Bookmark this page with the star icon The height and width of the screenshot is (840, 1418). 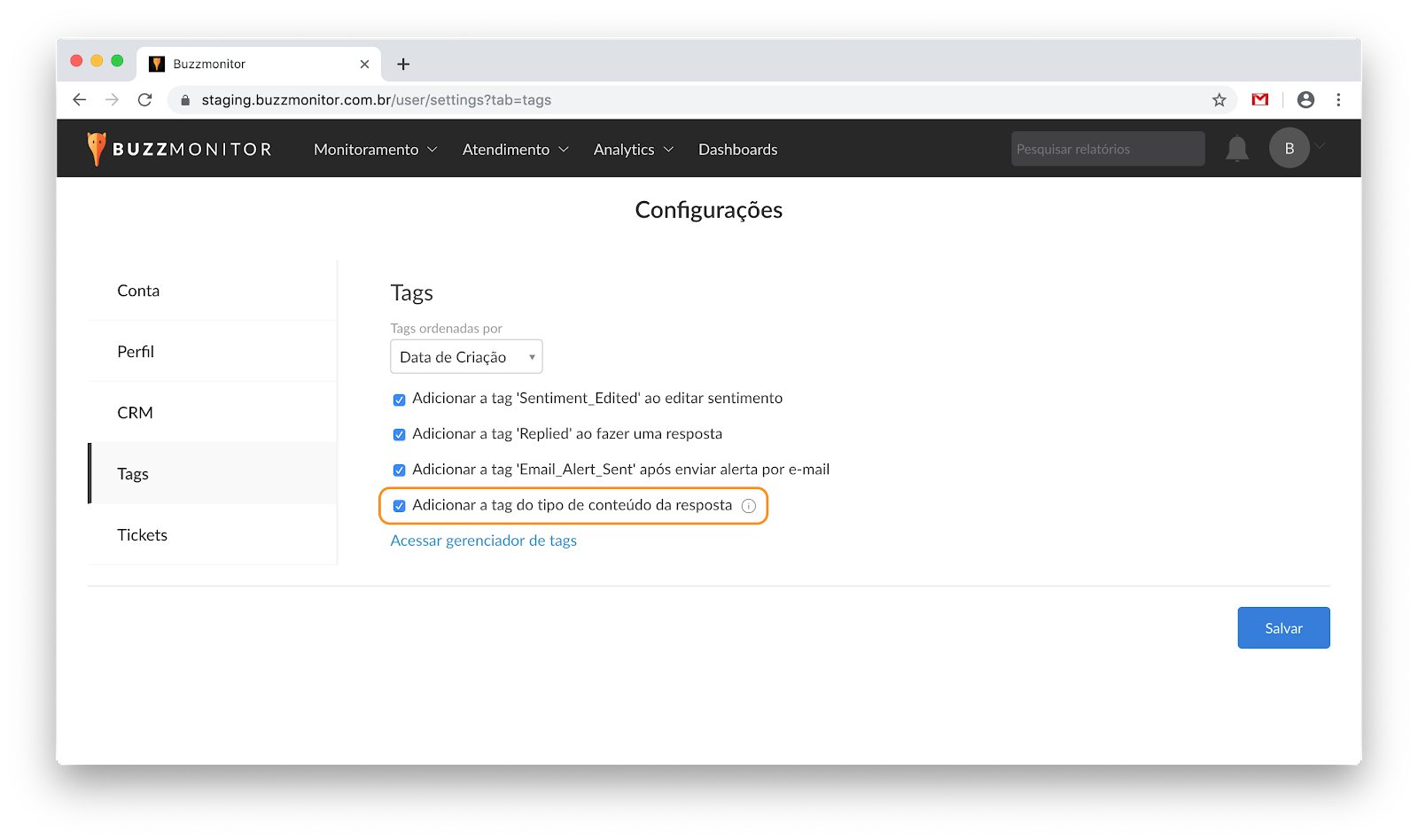1219,100
